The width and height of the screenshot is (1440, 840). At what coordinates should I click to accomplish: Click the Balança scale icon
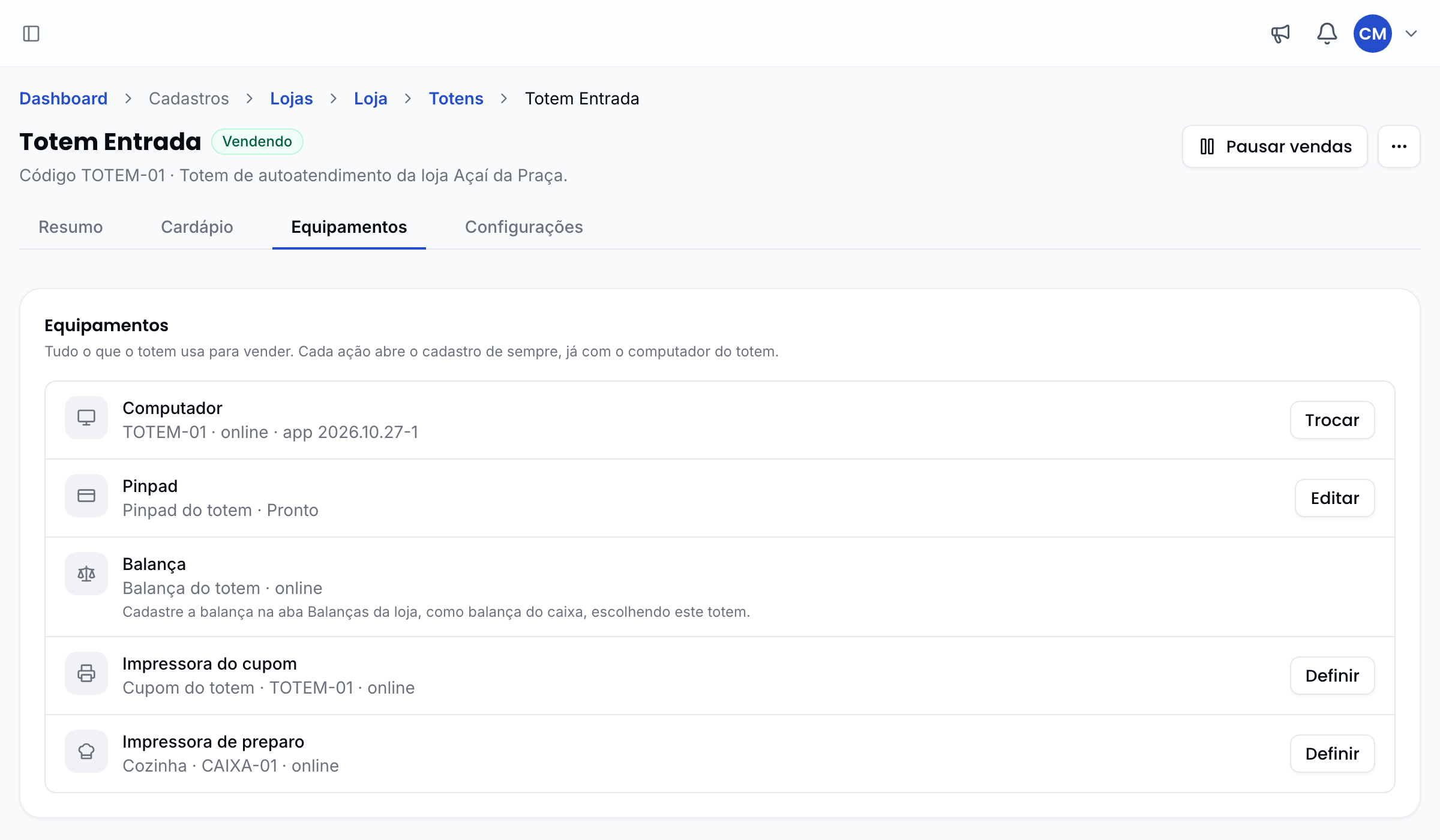[86, 574]
